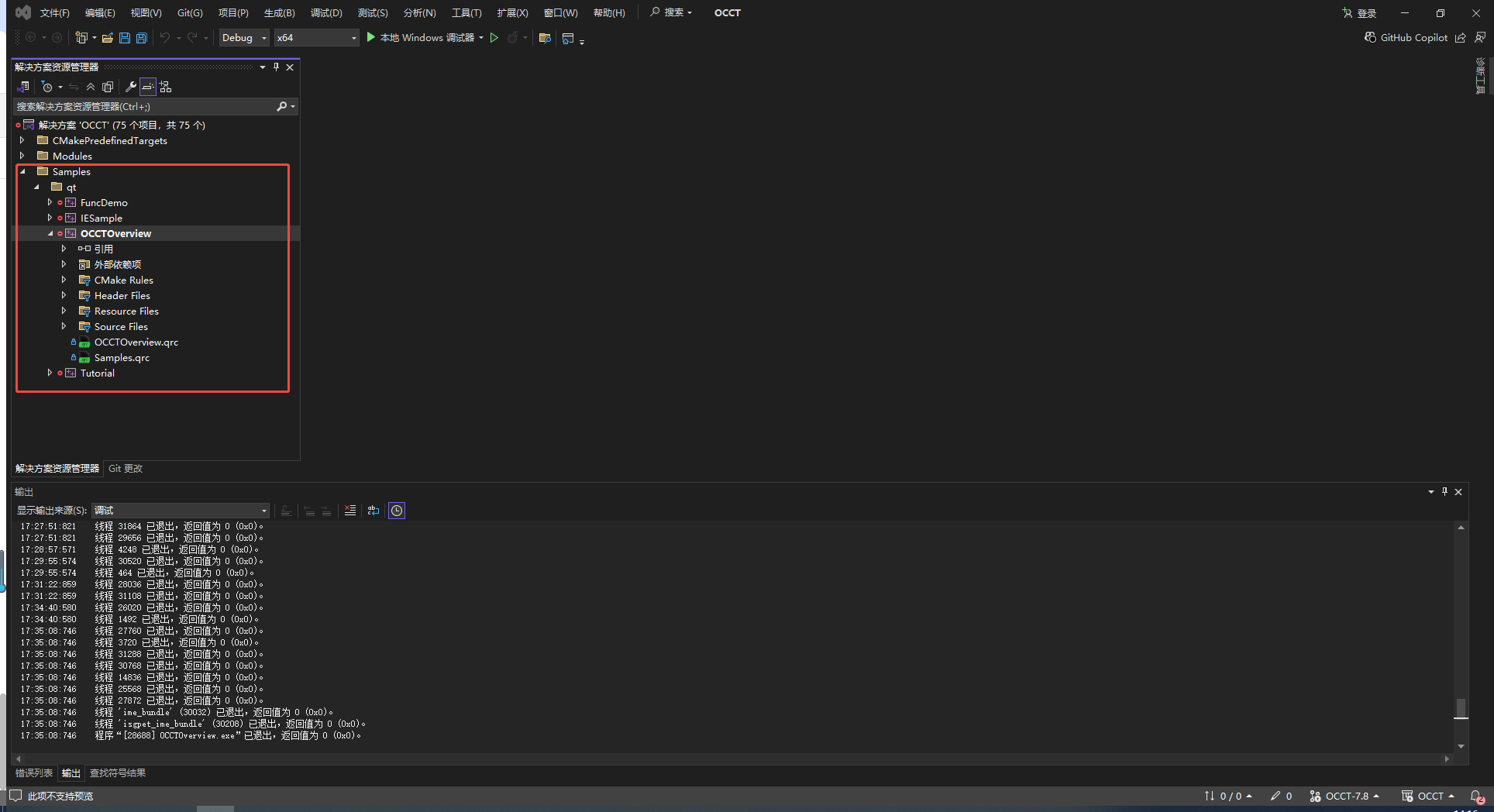This screenshot has height=812, width=1494.
Task: Click the OCCTOverview.qrc file icon
Action: click(84, 342)
